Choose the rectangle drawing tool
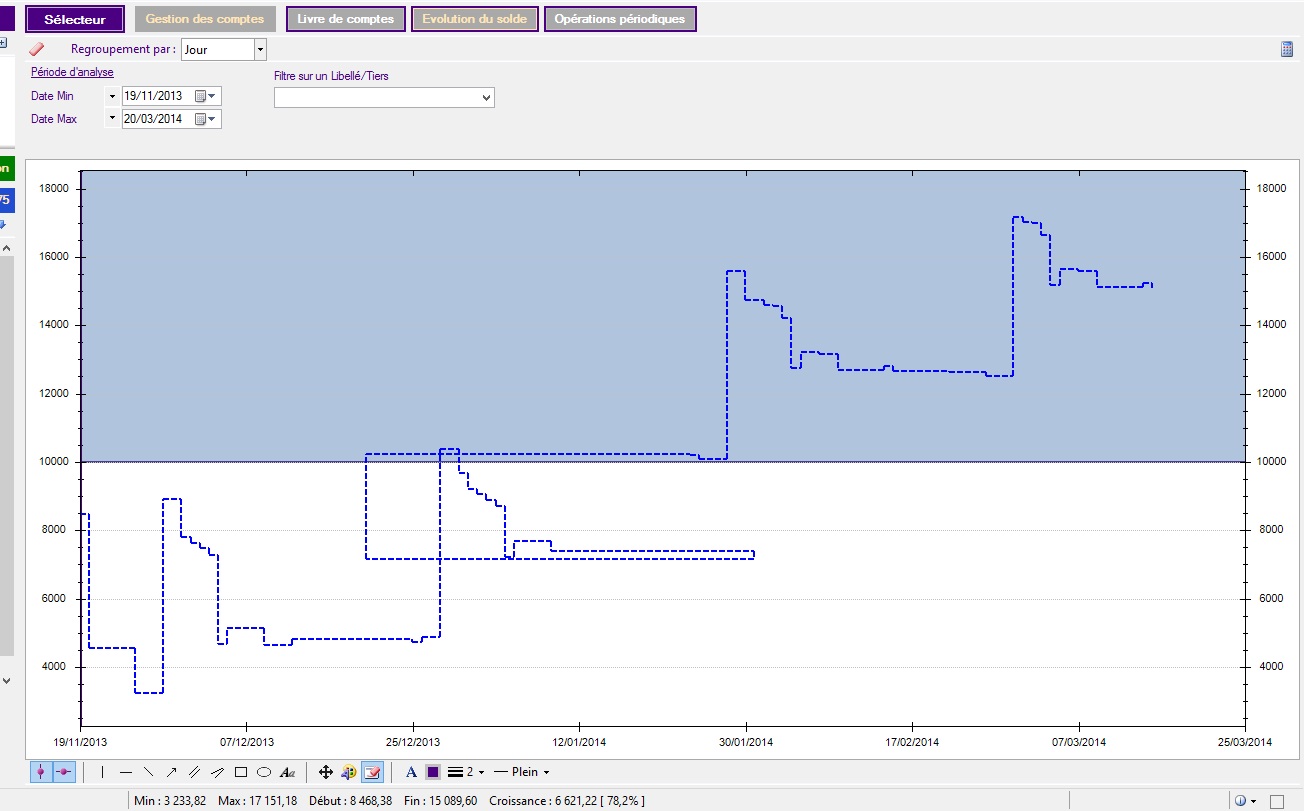This screenshot has height=811, width=1305. (x=241, y=772)
